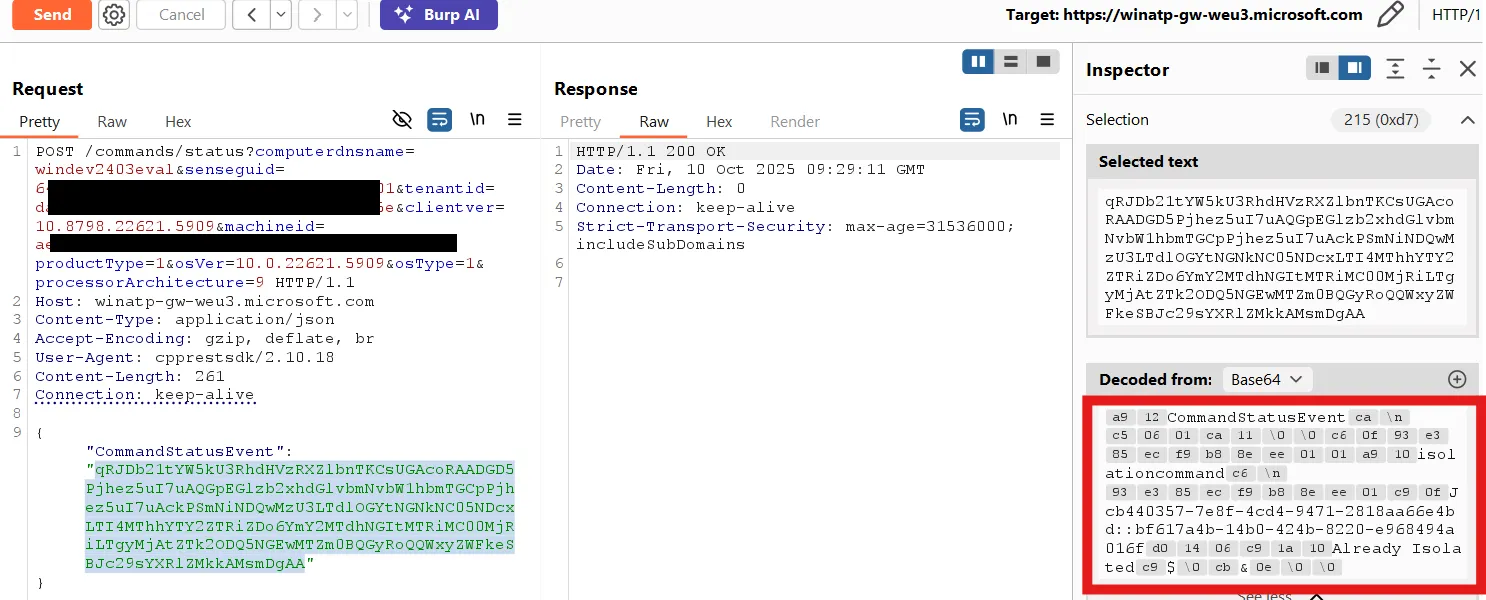Viewport: 1486px width, 600px height.
Task: Toggle word wrap icon in Request panel
Action: pyautogui.click(x=439, y=120)
